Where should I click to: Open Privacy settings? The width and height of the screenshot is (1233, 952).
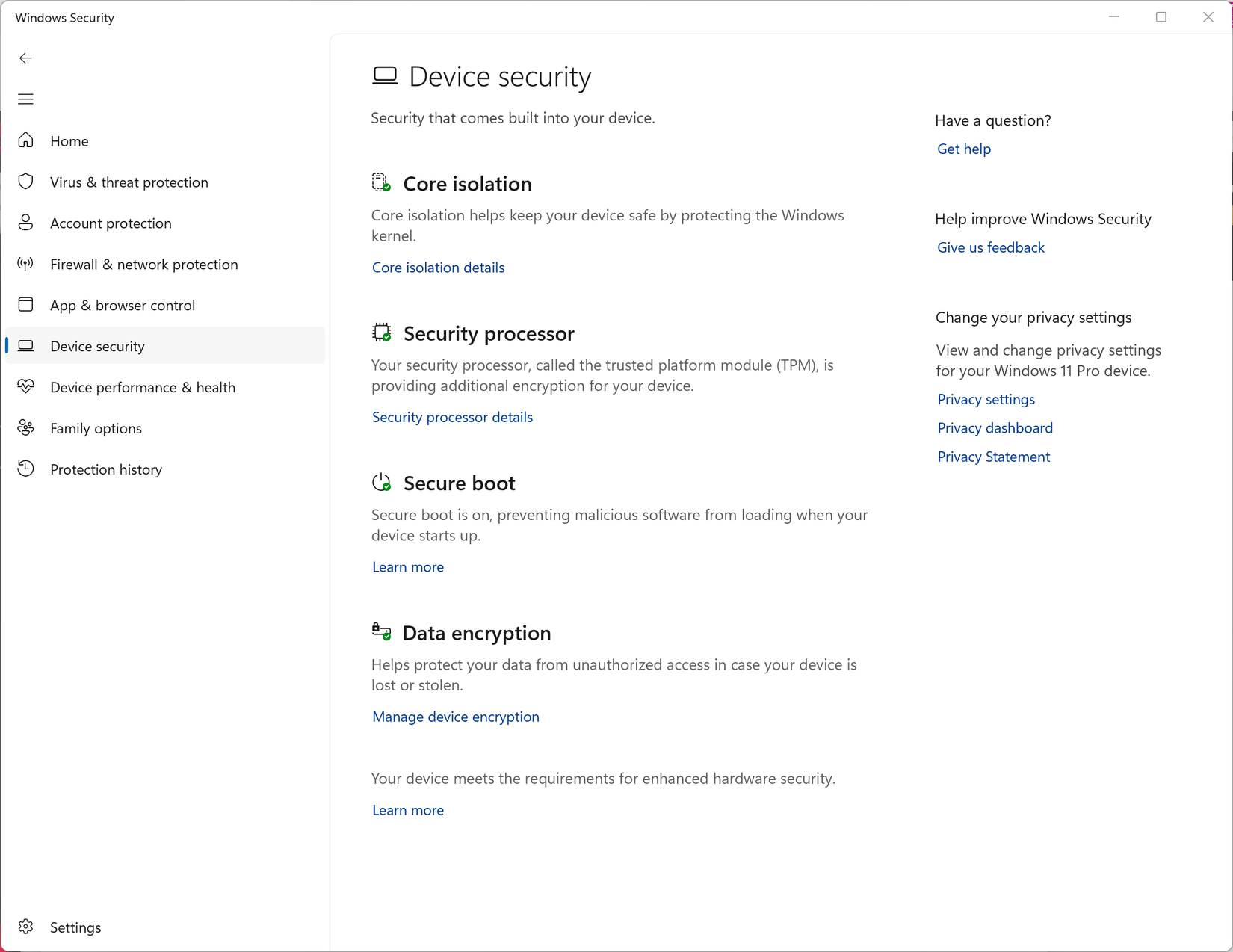pyautogui.click(x=986, y=400)
